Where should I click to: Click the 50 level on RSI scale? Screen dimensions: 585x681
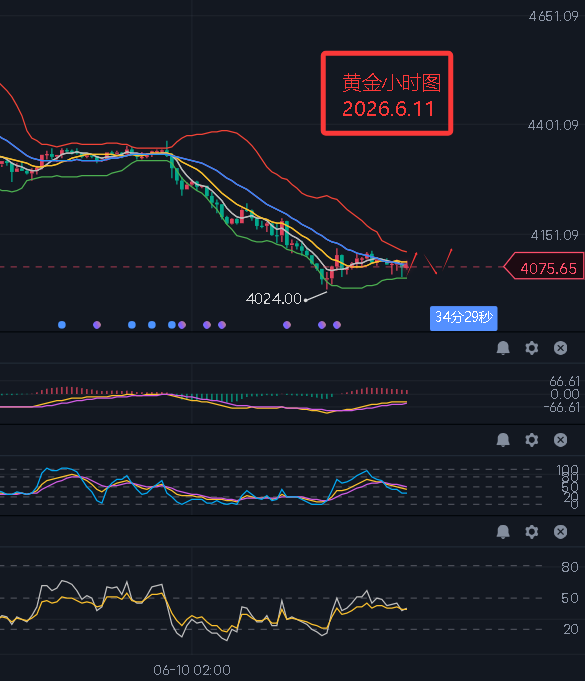[x=569, y=598]
